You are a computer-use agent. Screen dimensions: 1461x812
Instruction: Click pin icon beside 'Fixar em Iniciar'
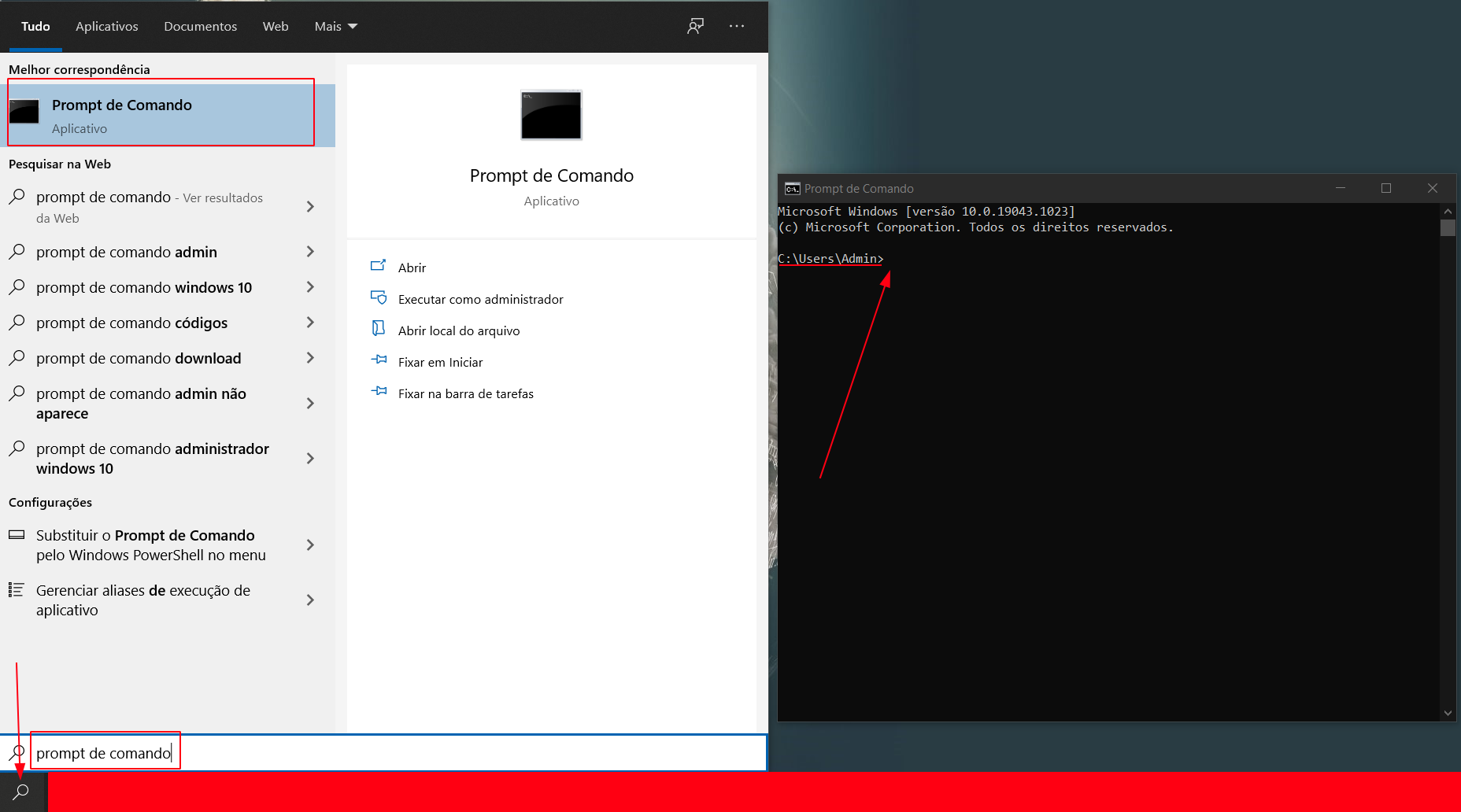[379, 360]
